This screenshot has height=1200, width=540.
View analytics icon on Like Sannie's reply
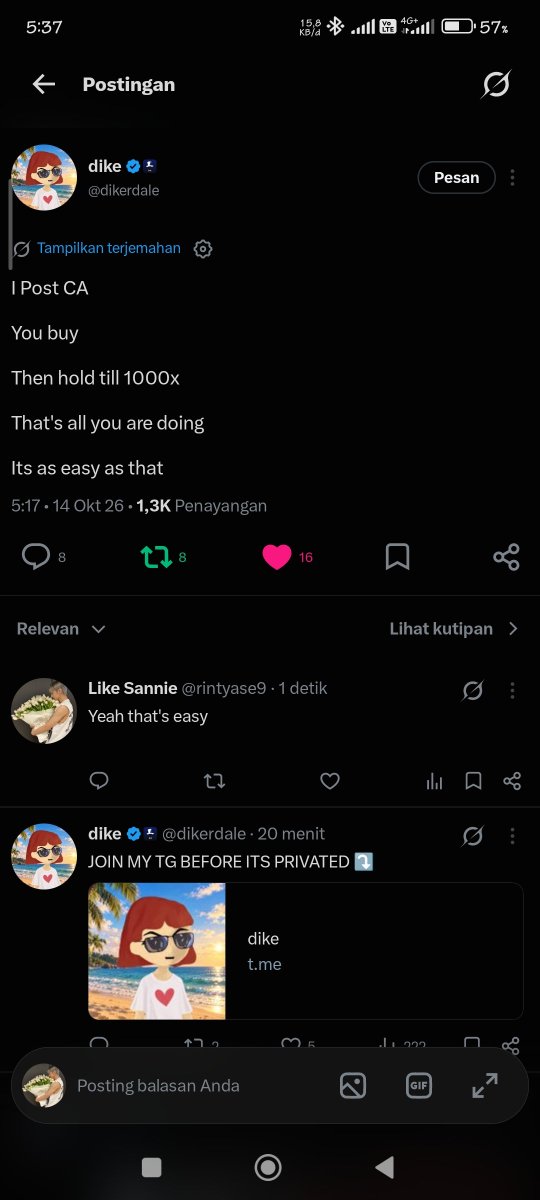pos(434,781)
